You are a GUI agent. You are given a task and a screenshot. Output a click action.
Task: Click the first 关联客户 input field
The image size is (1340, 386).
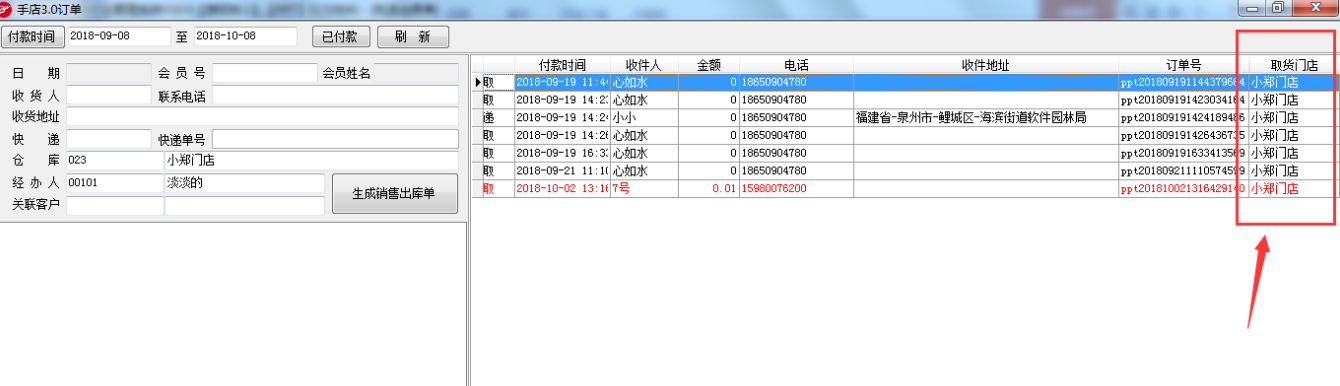pos(114,205)
